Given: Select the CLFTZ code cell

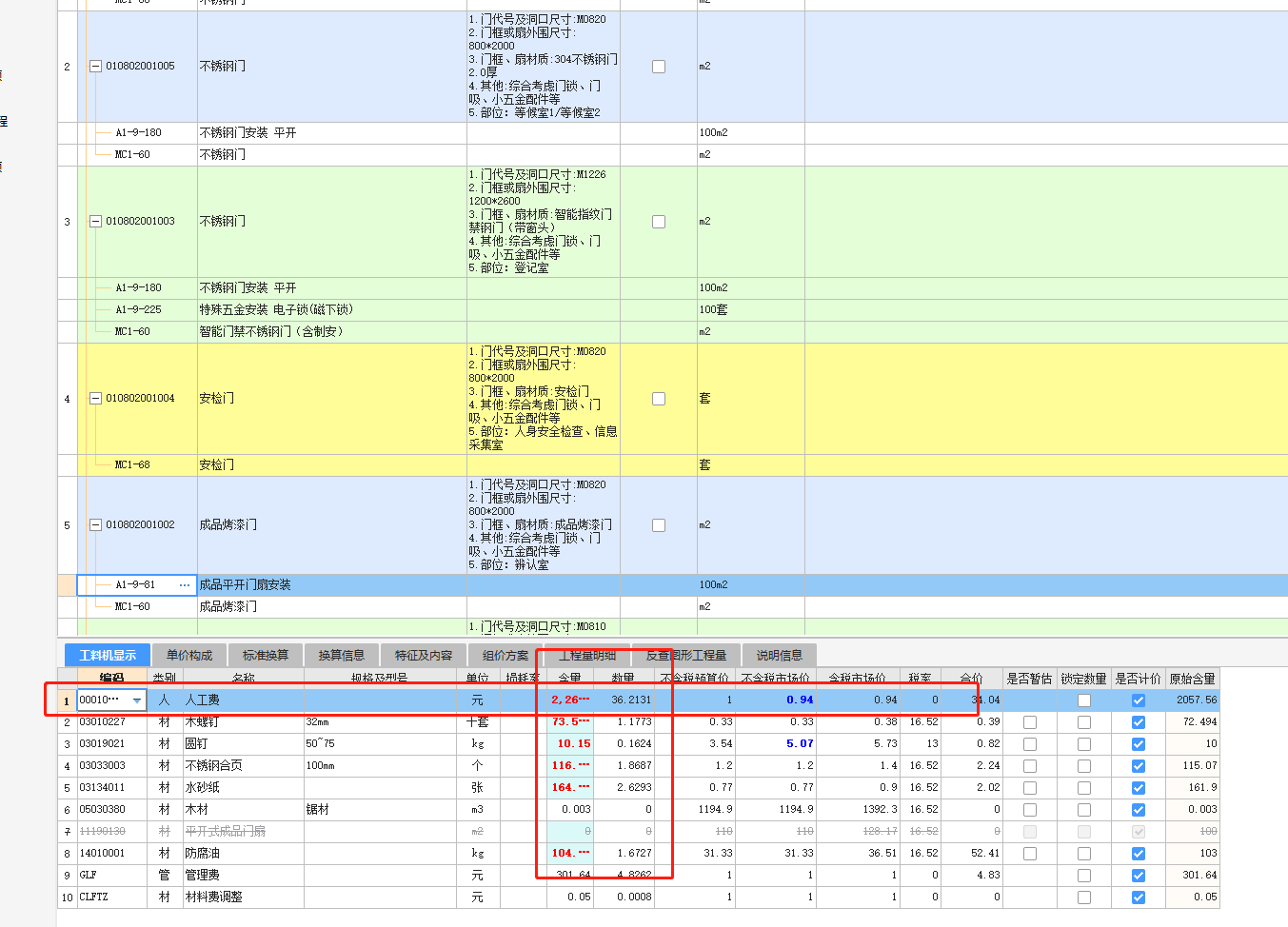Looking at the screenshot, I should 112,897.
